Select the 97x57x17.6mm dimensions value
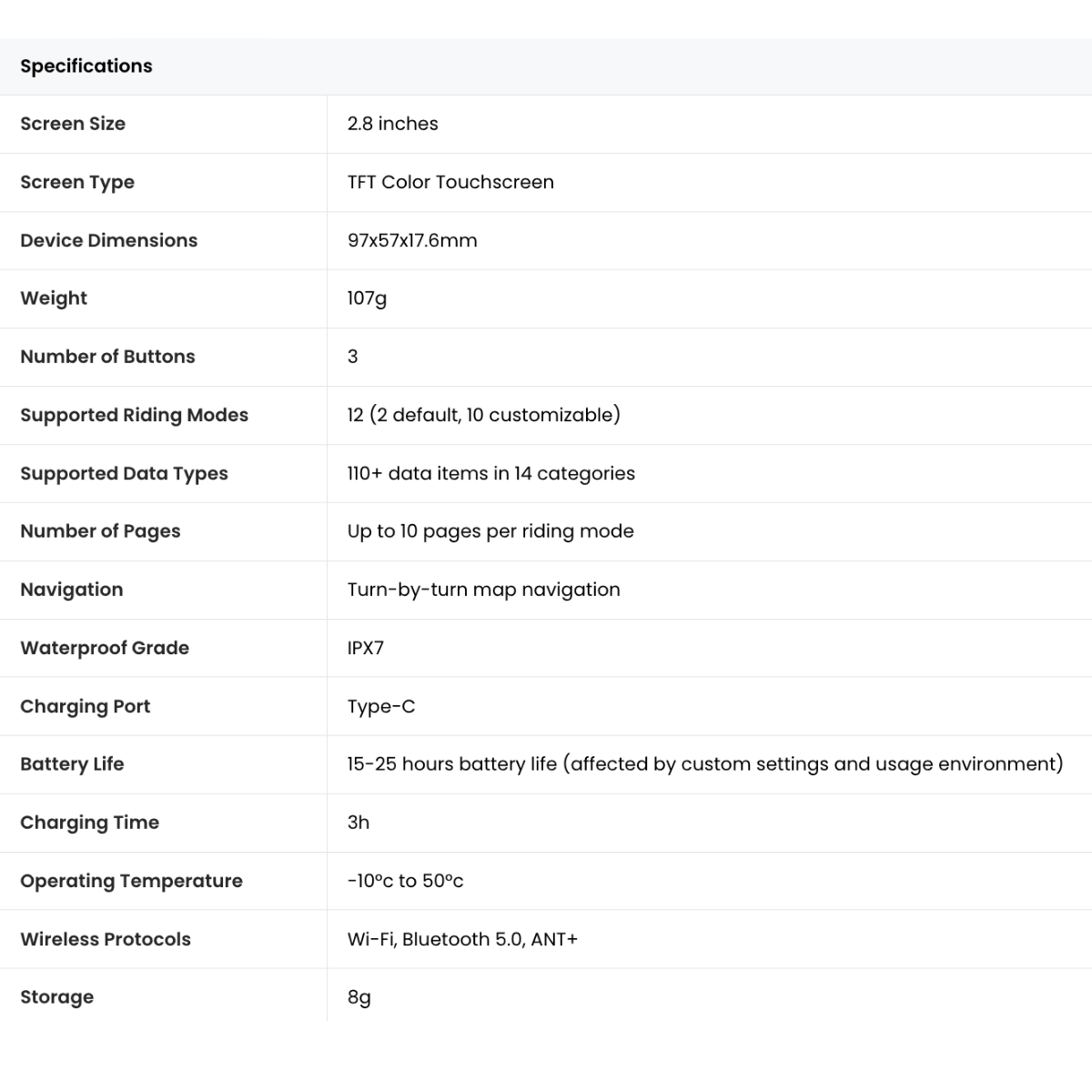Viewport: 1092px width, 1092px height. click(412, 240)
